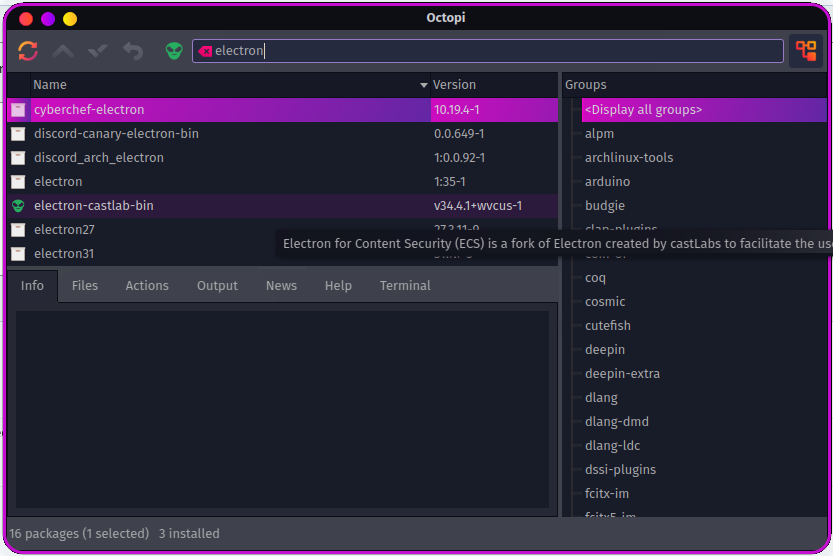
Task: Click the undo/cancel arrow icon
Action: point(133,51)
